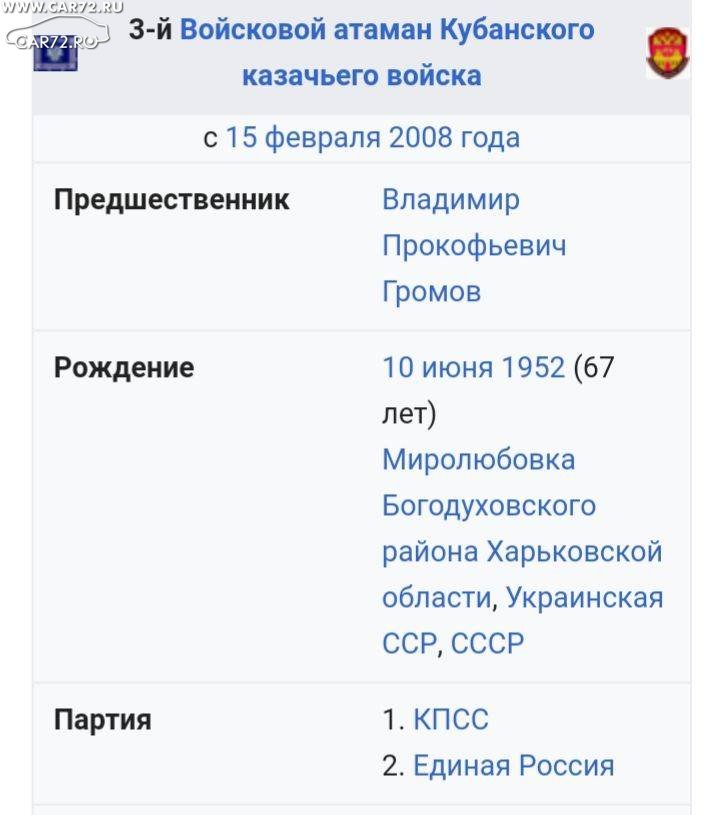
Task: Click the Рождение row label
Action: point(124,367)
